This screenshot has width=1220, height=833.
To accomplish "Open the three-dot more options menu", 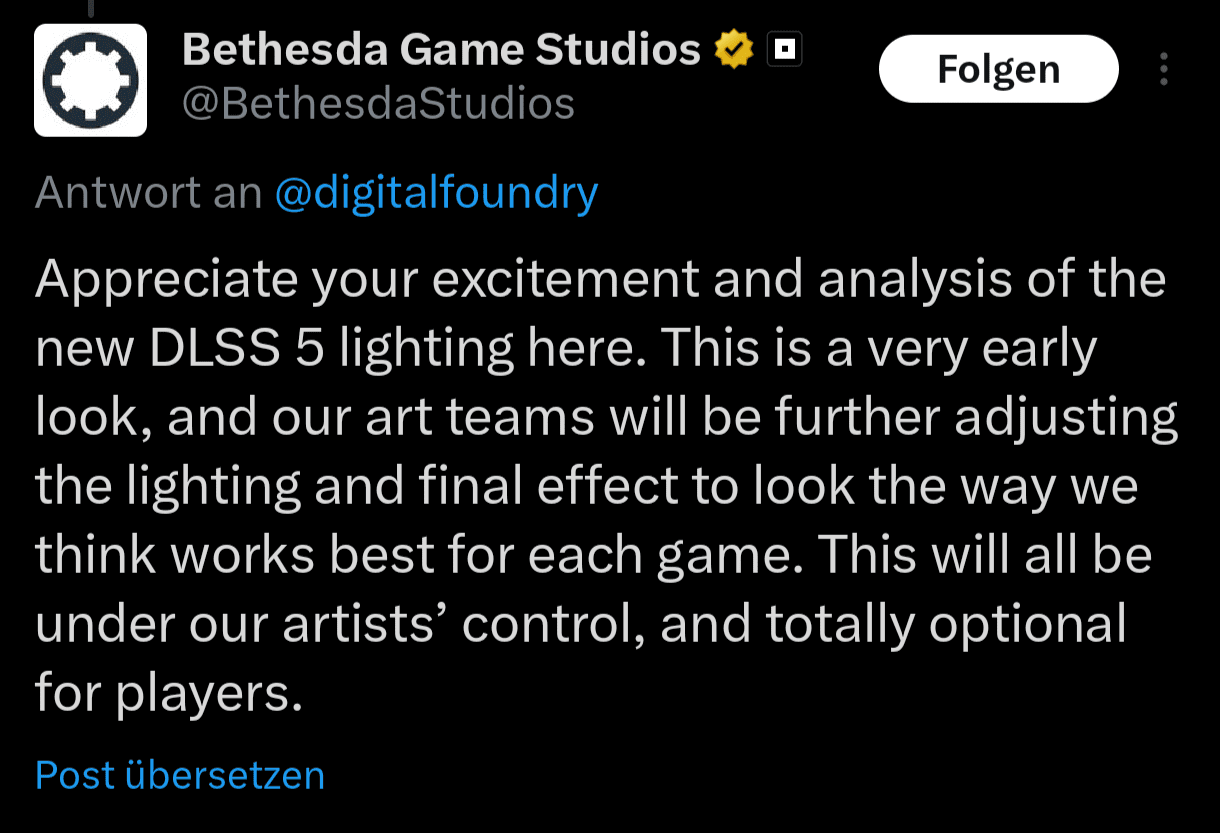I will click(1163, 70).
